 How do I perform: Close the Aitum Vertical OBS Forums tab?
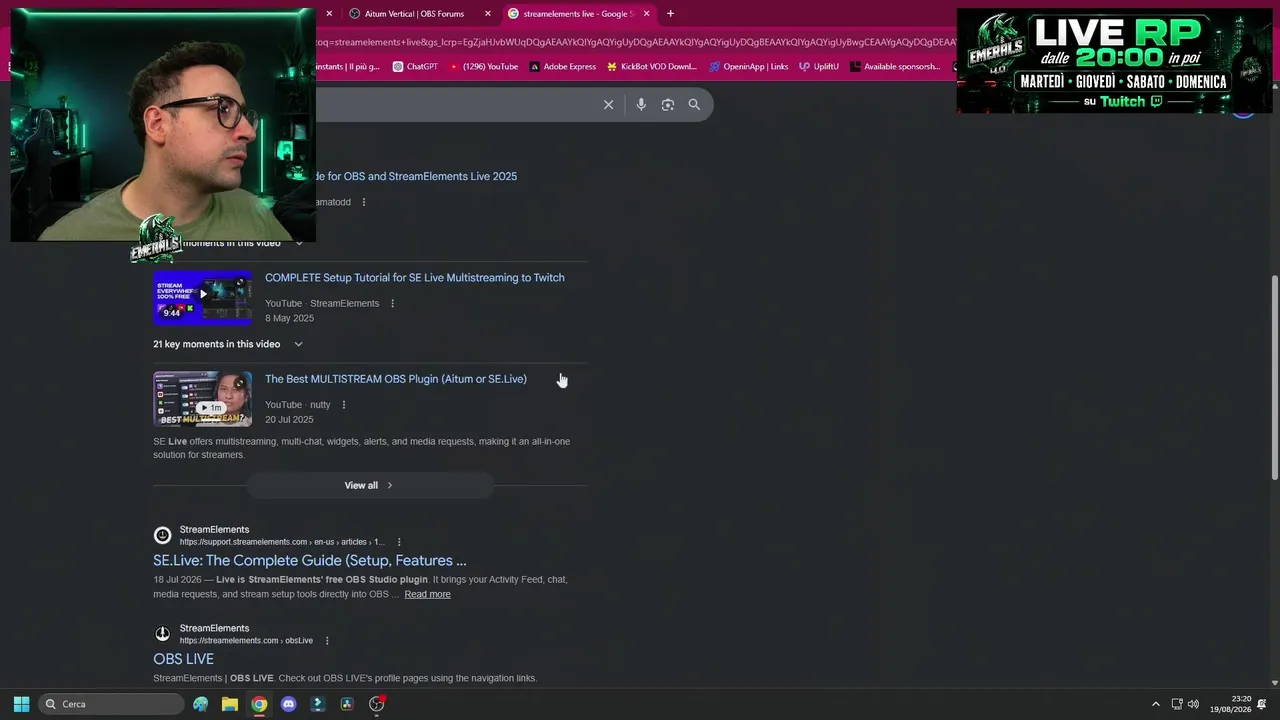tap(488, 14)
